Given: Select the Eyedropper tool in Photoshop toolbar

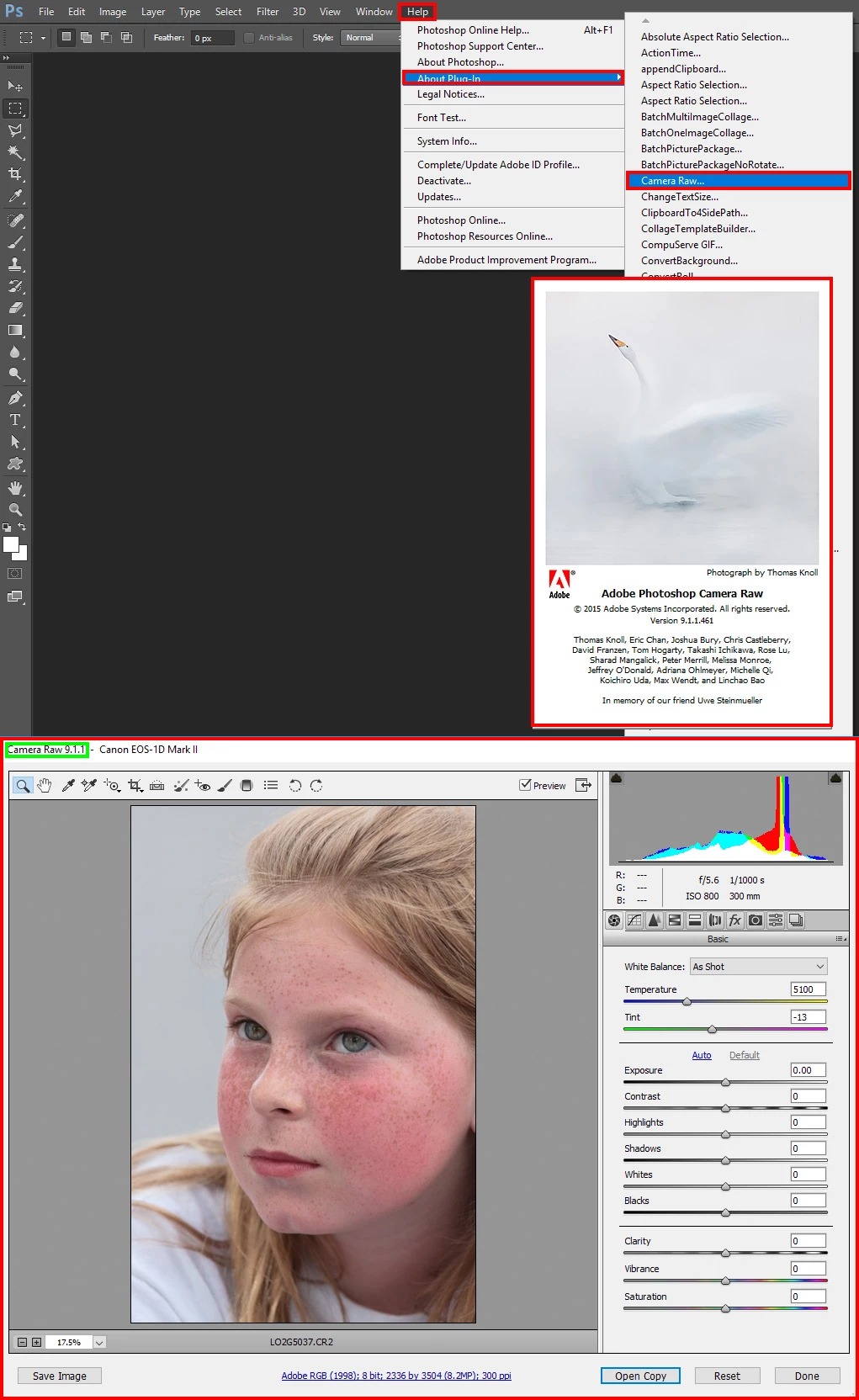Looking at the screenshot, I should [x=15, y=196].
